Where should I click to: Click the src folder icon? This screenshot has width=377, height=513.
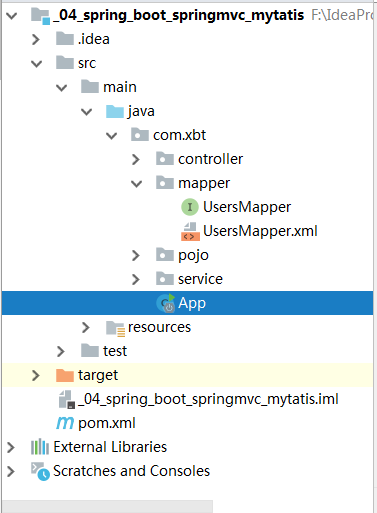(65, 63)
